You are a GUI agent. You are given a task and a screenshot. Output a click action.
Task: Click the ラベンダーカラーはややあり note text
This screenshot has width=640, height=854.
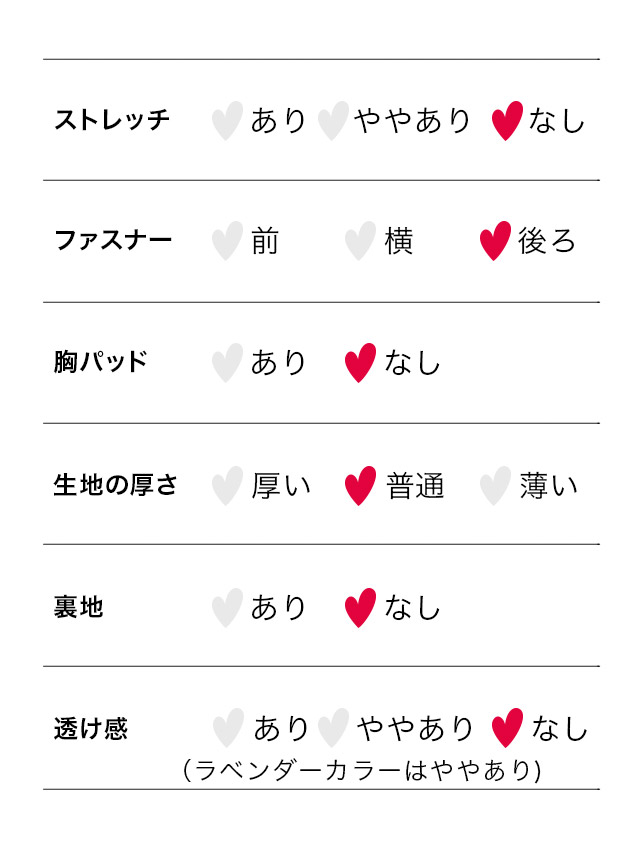pyautogui.click(x=362, y=770)
